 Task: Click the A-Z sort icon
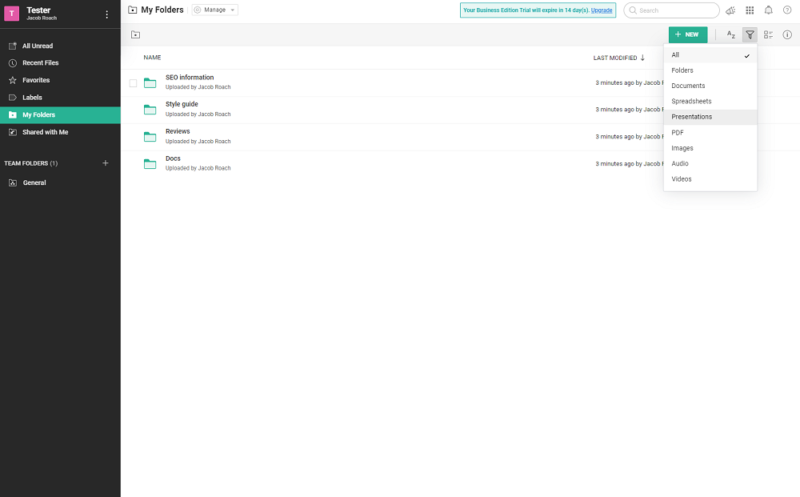coord(731,35)
